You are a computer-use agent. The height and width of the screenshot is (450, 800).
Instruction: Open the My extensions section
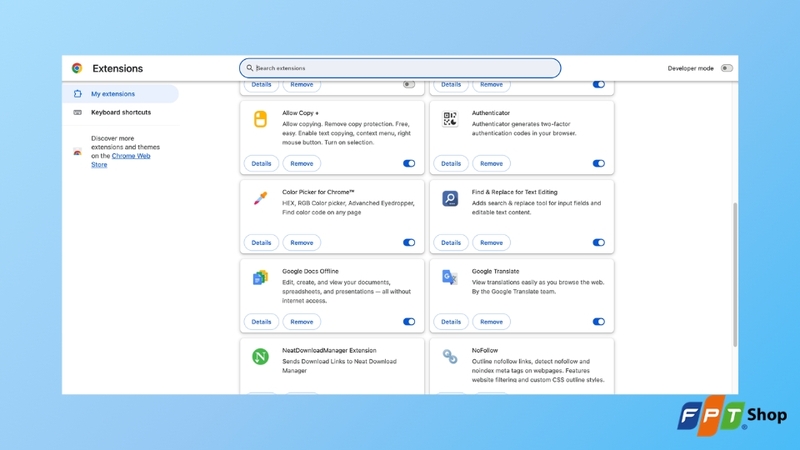coord(120,94)
